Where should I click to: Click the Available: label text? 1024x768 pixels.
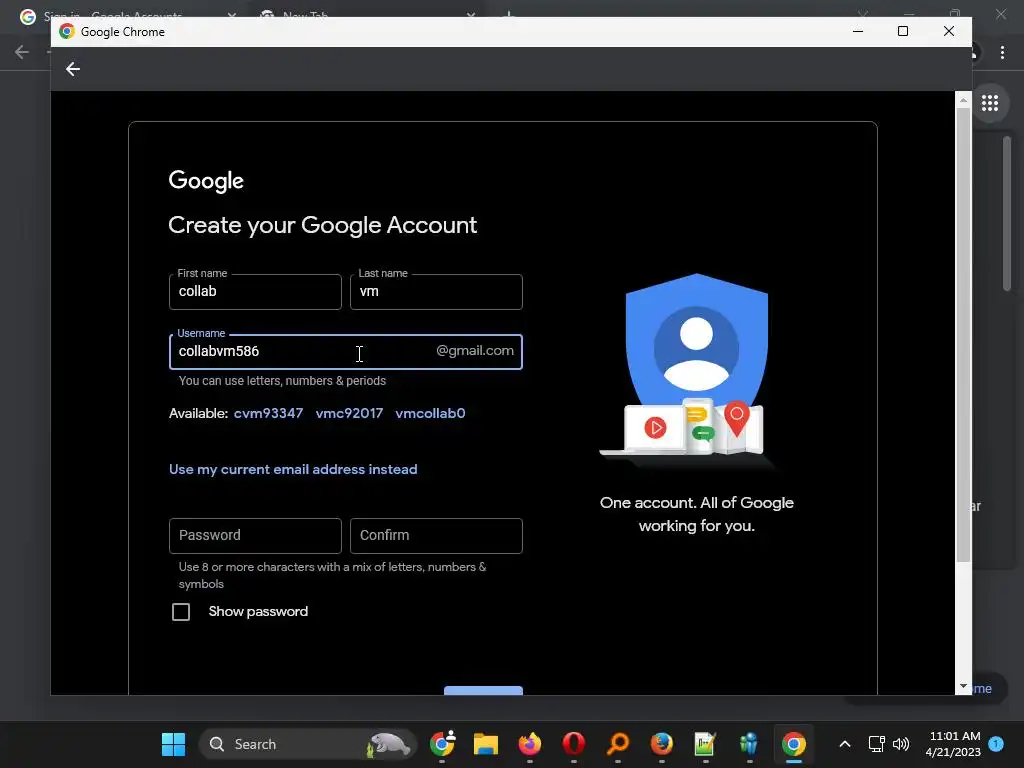click(x=199, y=413)
